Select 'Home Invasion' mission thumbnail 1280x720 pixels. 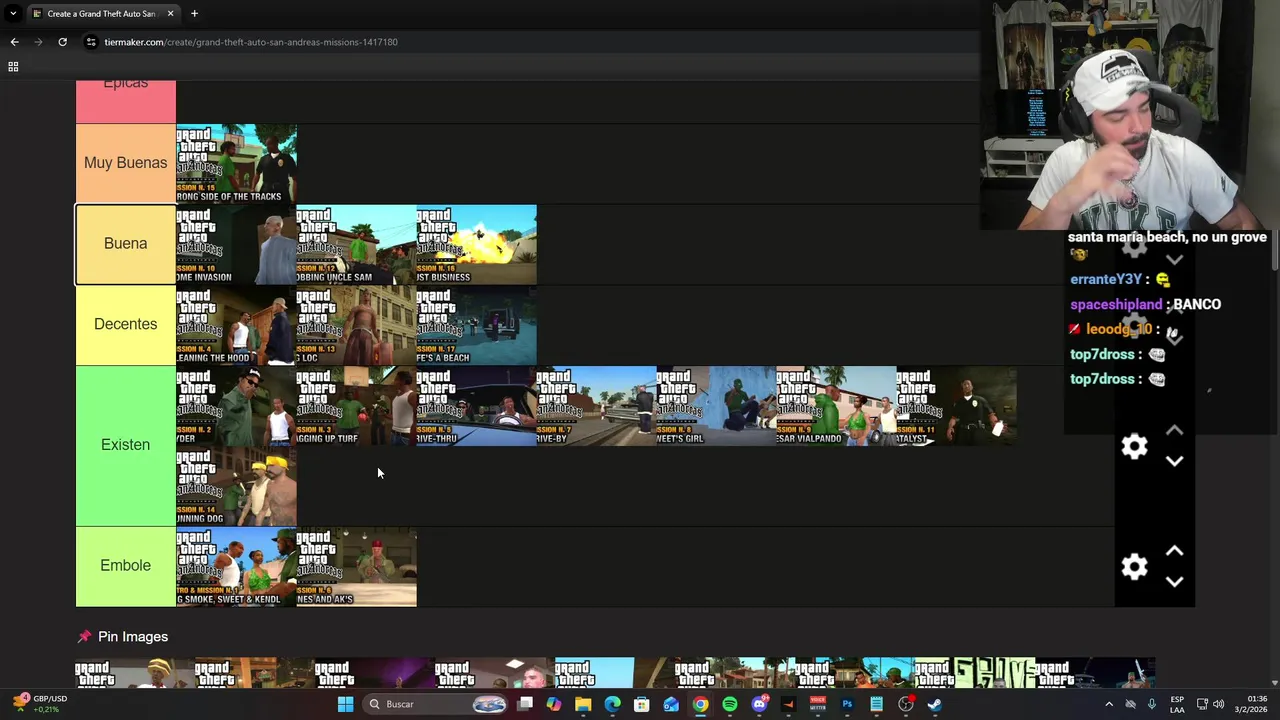pyautogui.click(x=236, y=245)
